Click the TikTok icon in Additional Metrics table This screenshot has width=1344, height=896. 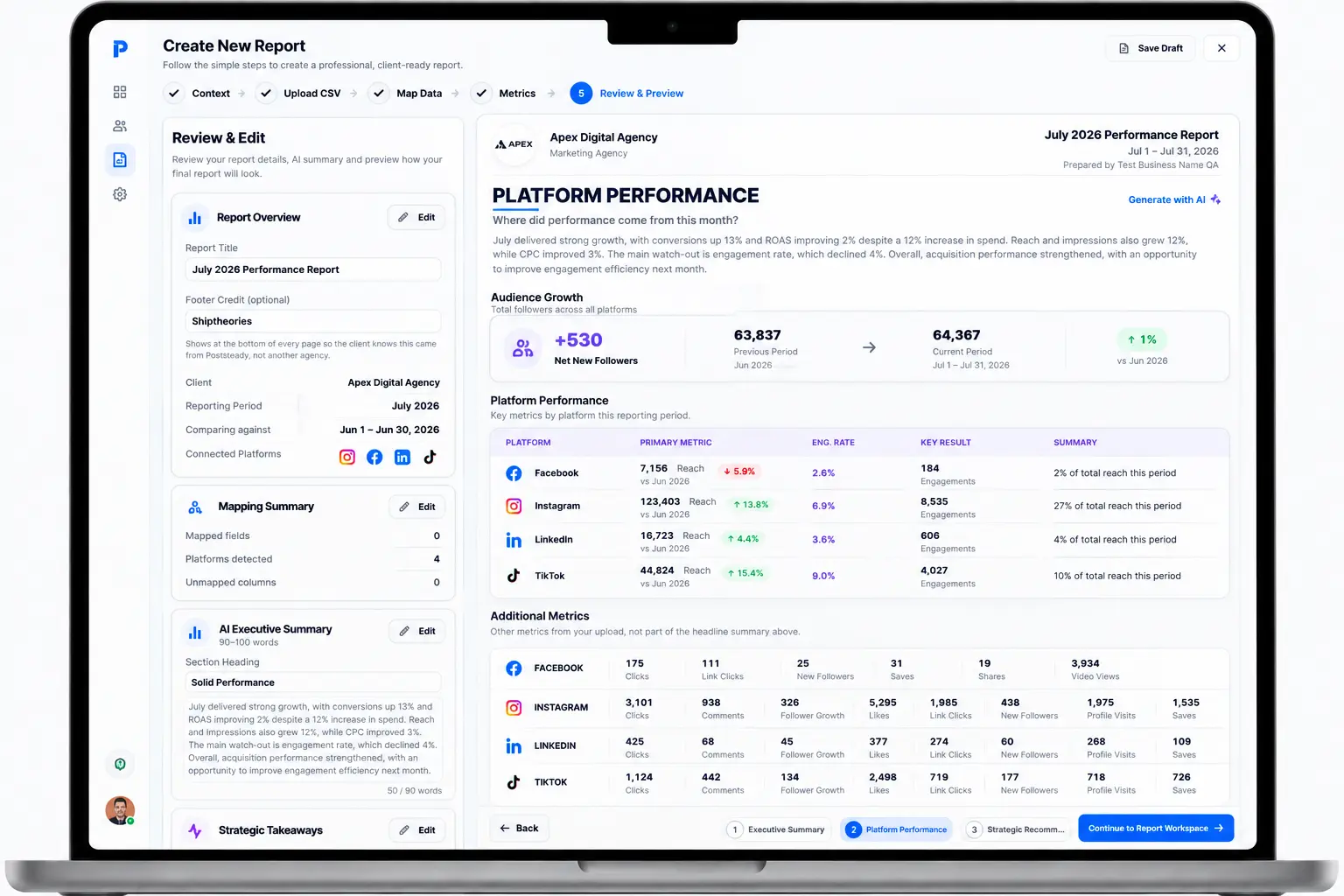[x=514, y=782]
